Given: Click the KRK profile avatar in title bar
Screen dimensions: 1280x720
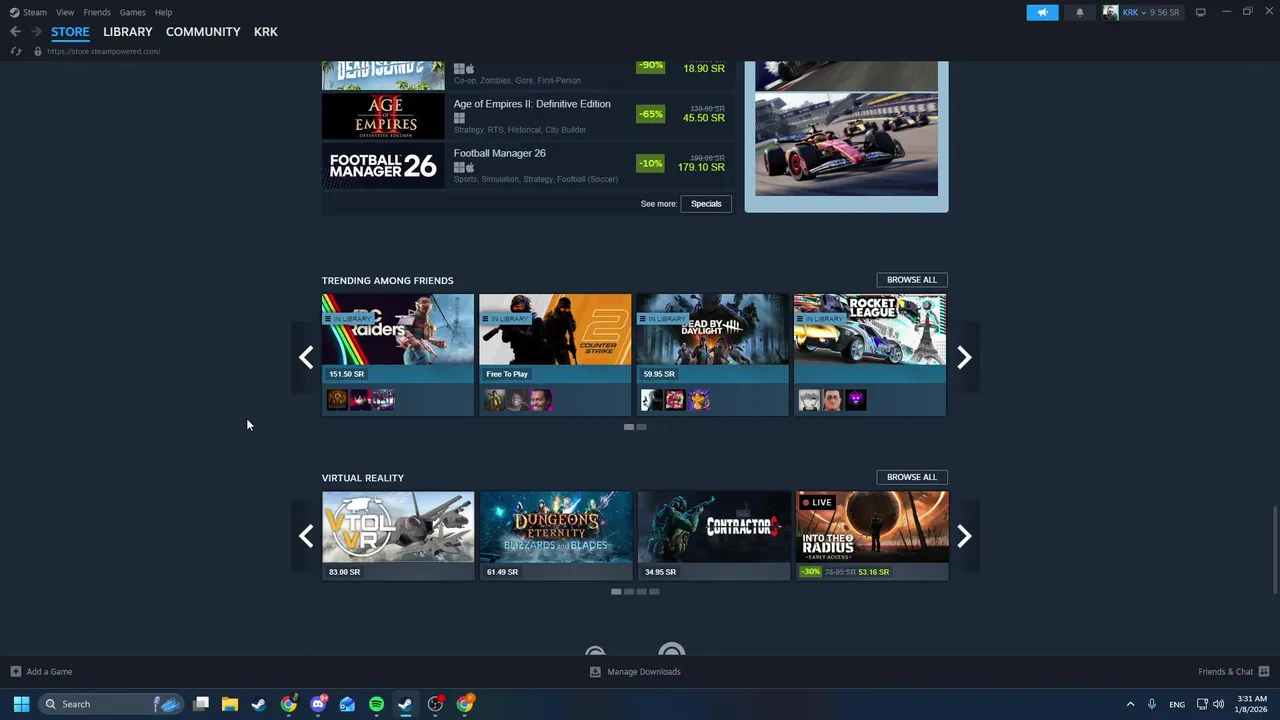Looking at the screenshot, I should (1110, 12).
